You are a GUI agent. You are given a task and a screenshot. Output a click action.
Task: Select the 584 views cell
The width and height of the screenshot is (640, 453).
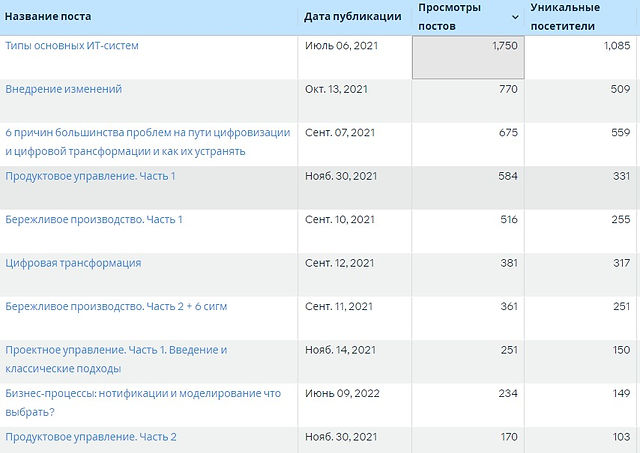click(x=468, y=188)
